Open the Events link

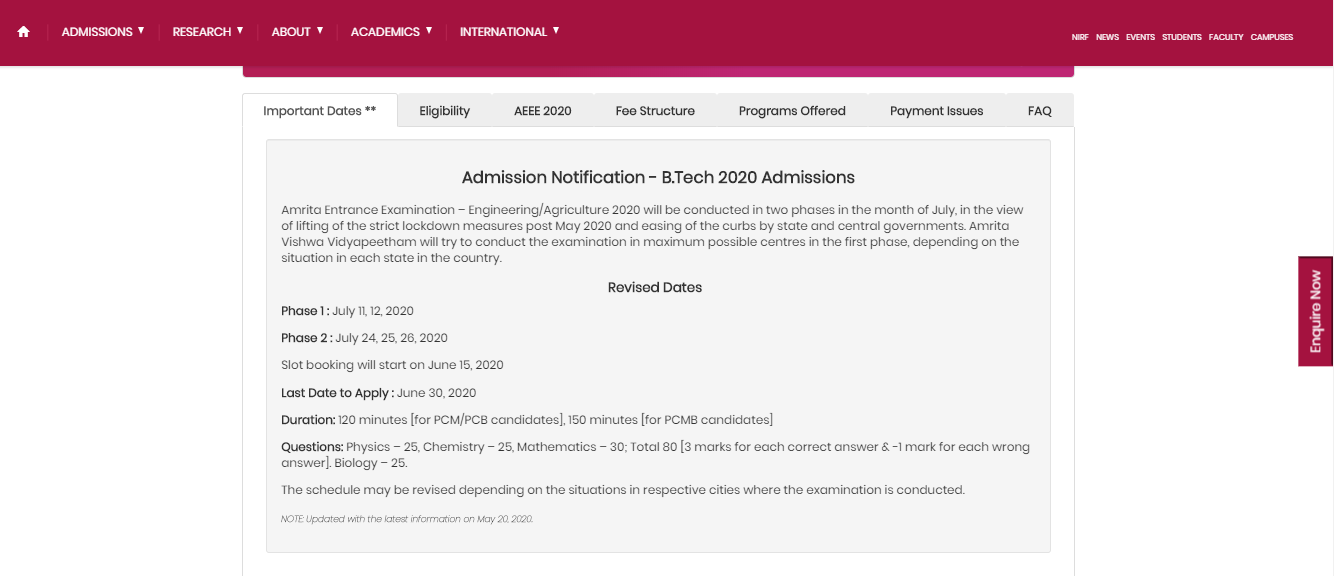1140,37
